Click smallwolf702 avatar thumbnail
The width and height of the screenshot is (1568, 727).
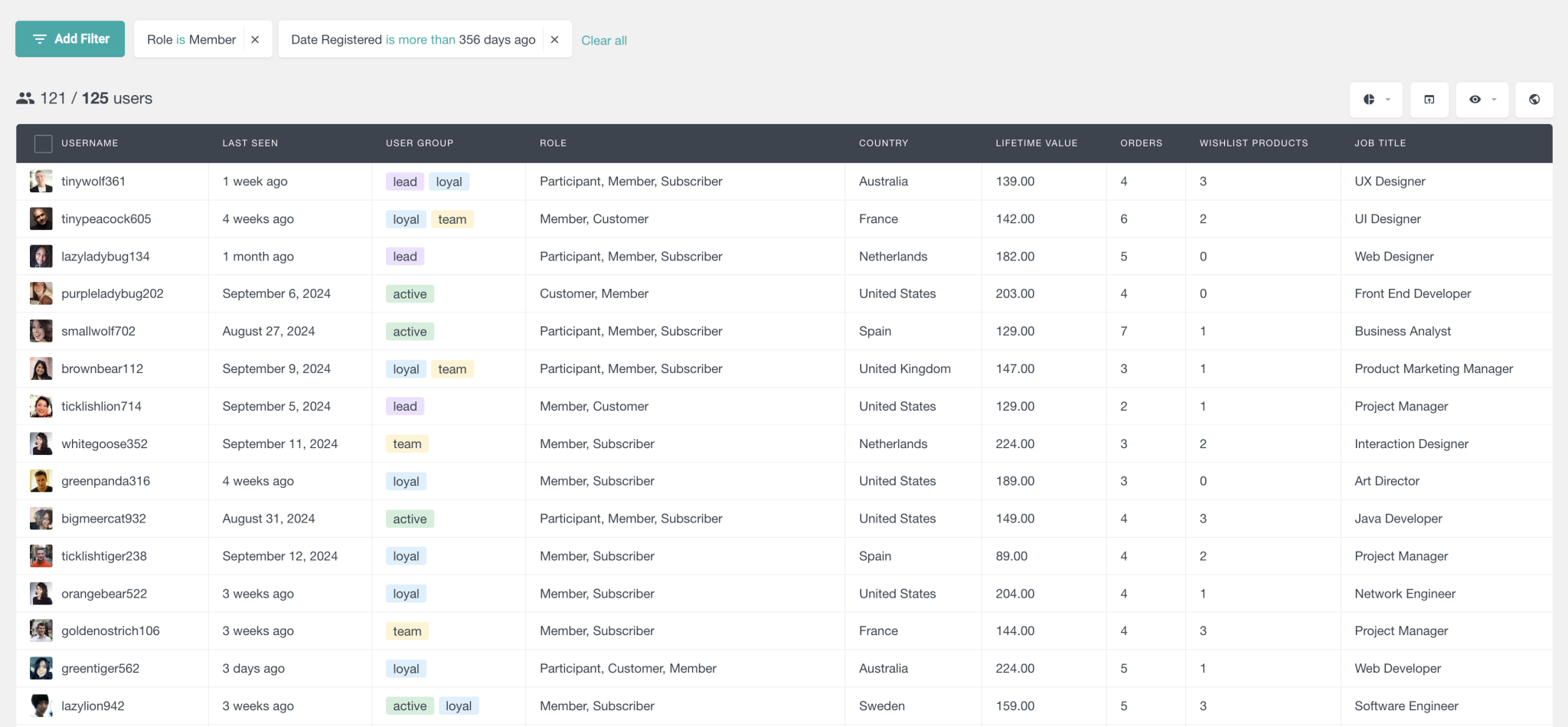click(x=41, y=331)
